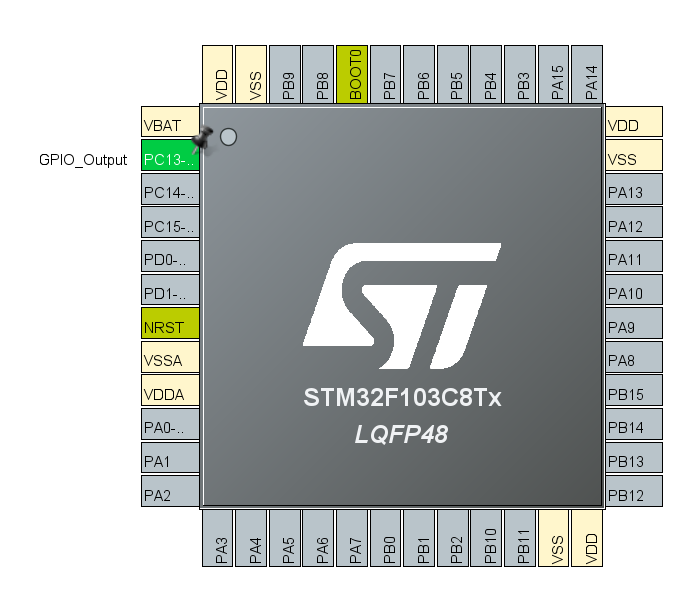Select the PB2 pin
676x593 pixels.
coord(453,538)
